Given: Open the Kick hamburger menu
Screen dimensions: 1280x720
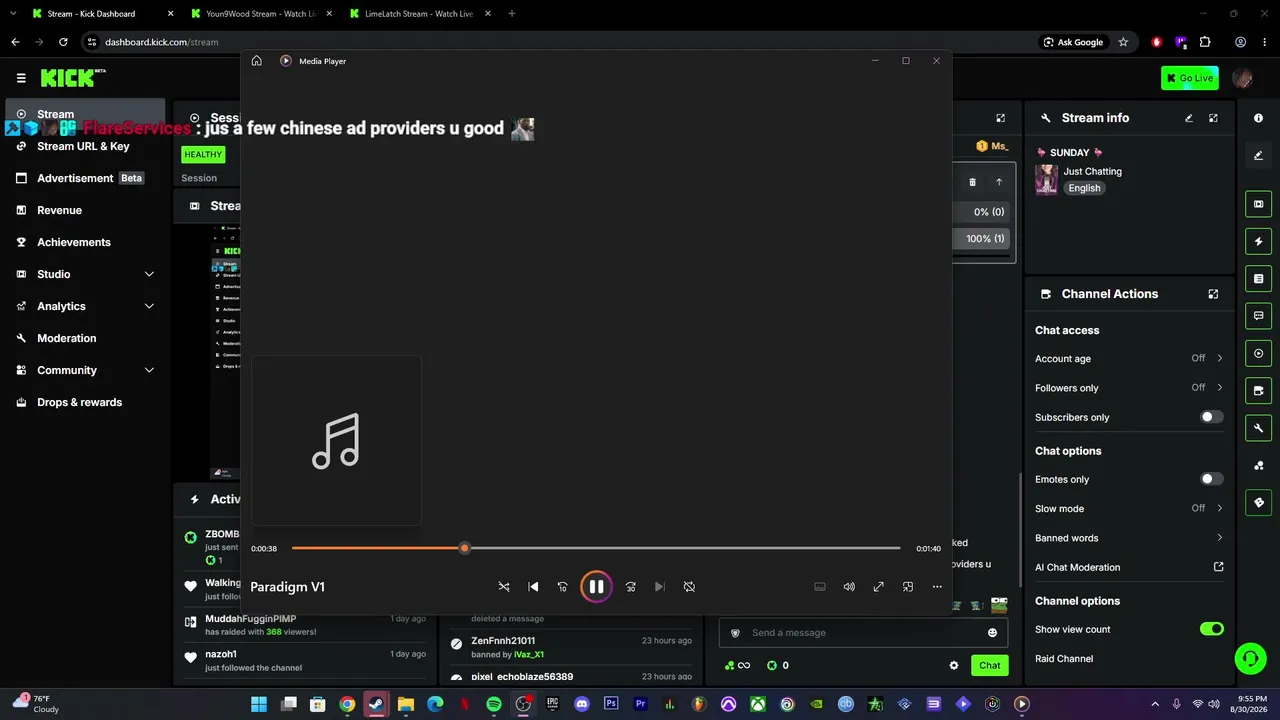Looking at the screenshot, I should (x=21, y=78).
